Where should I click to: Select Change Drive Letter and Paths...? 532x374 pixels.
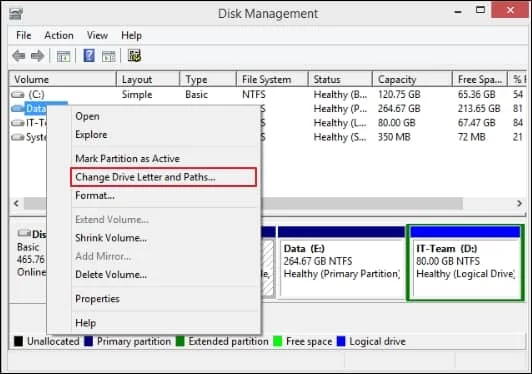point(163,177)
